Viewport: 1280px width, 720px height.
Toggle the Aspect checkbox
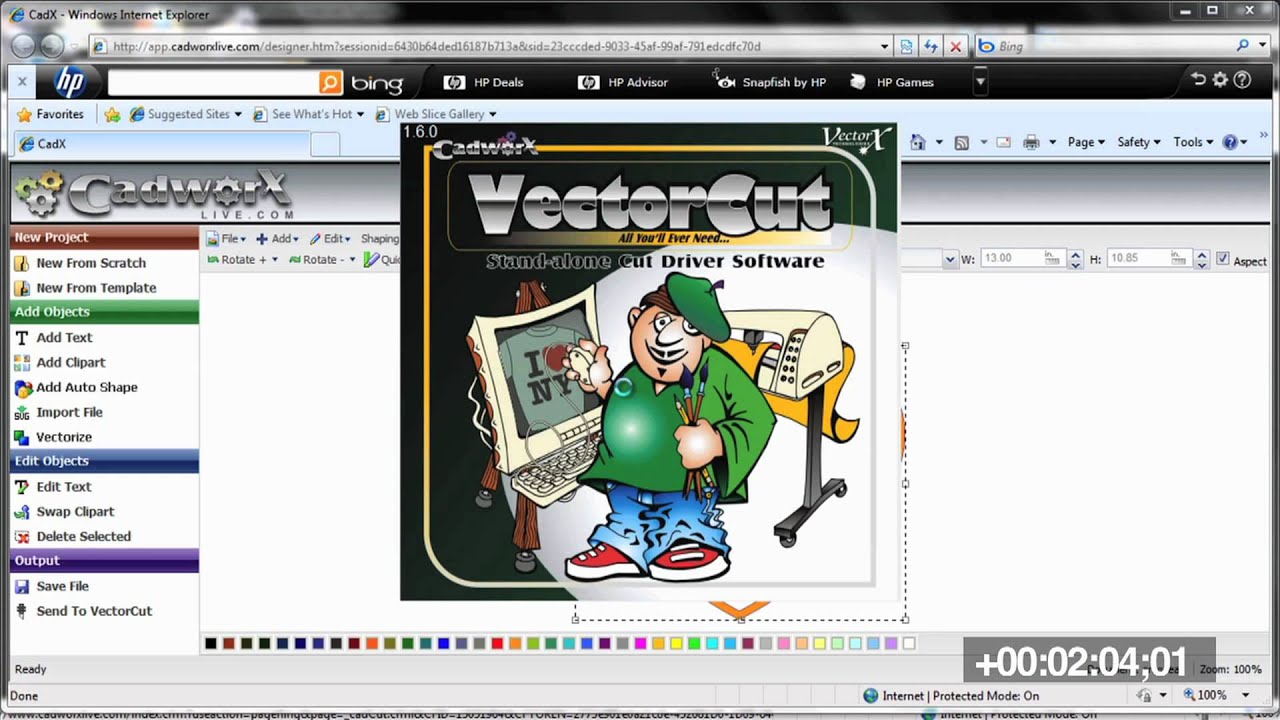(1222, 259)
